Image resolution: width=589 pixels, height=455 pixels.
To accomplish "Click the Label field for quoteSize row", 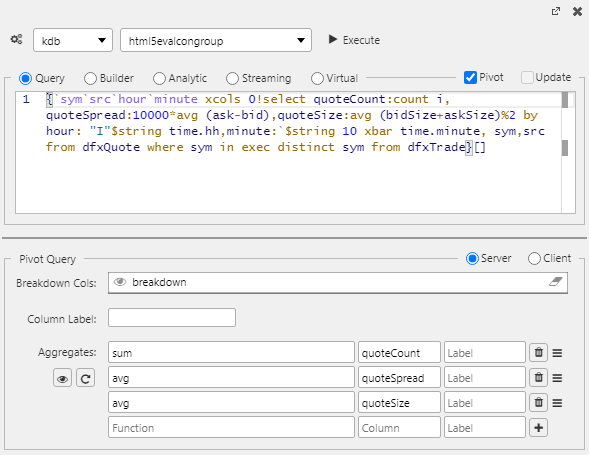I will click(485, 402).
